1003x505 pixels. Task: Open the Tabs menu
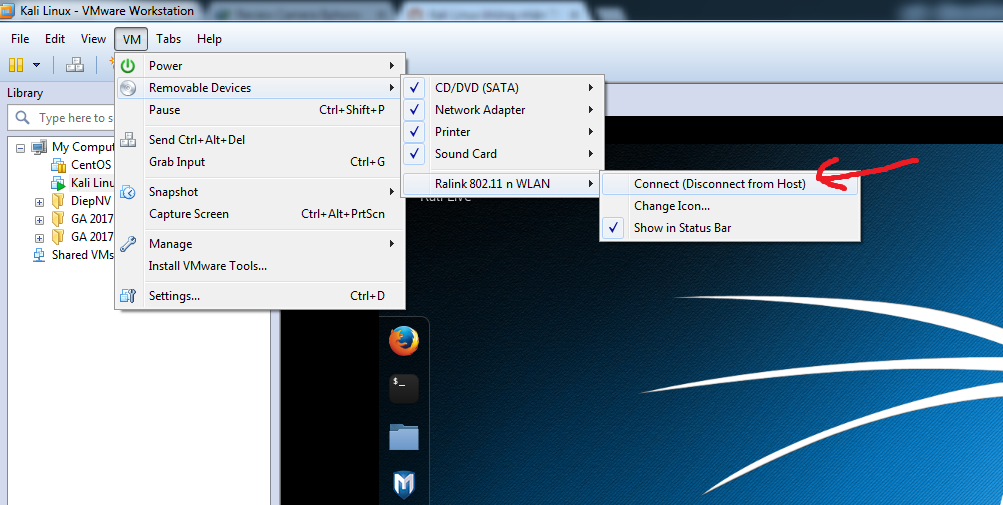click(x=168, y=39)
